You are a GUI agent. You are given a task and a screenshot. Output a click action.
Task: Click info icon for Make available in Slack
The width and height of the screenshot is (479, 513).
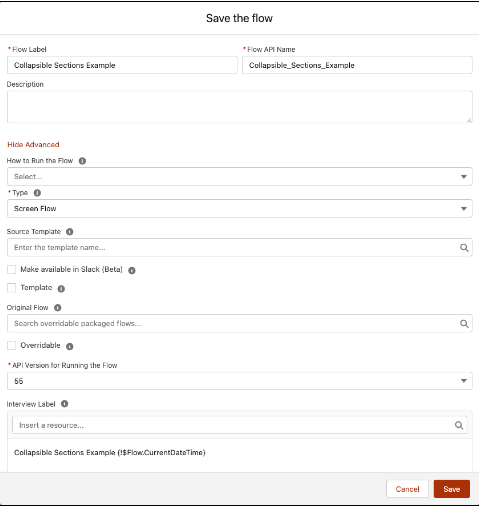point(132,270)
